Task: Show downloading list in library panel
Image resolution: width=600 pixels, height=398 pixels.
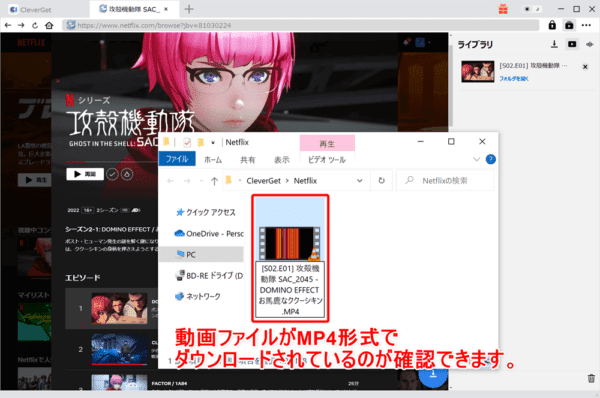Action: (554, 44)
